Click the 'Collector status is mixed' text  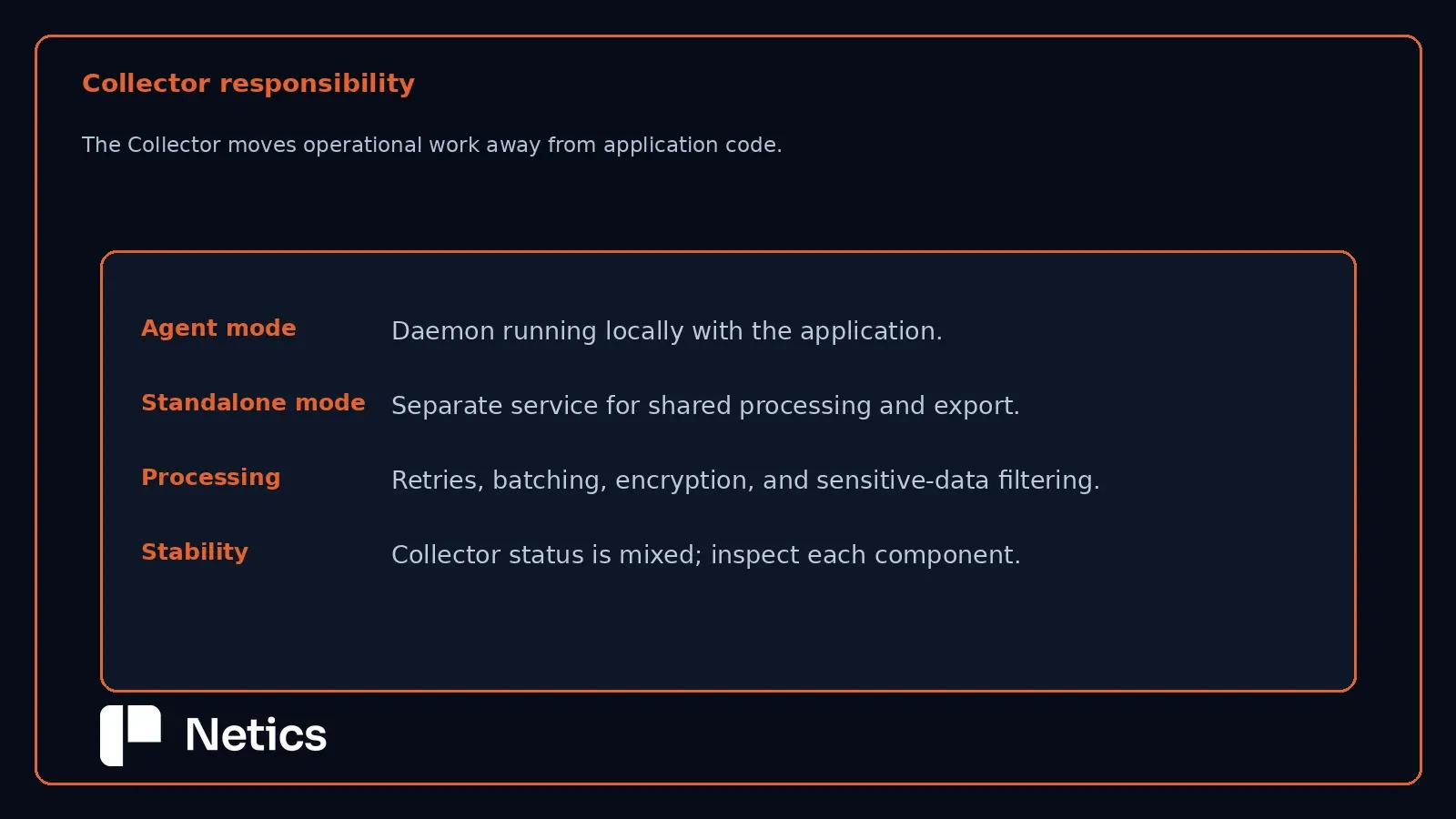click(x=706, y=555)
